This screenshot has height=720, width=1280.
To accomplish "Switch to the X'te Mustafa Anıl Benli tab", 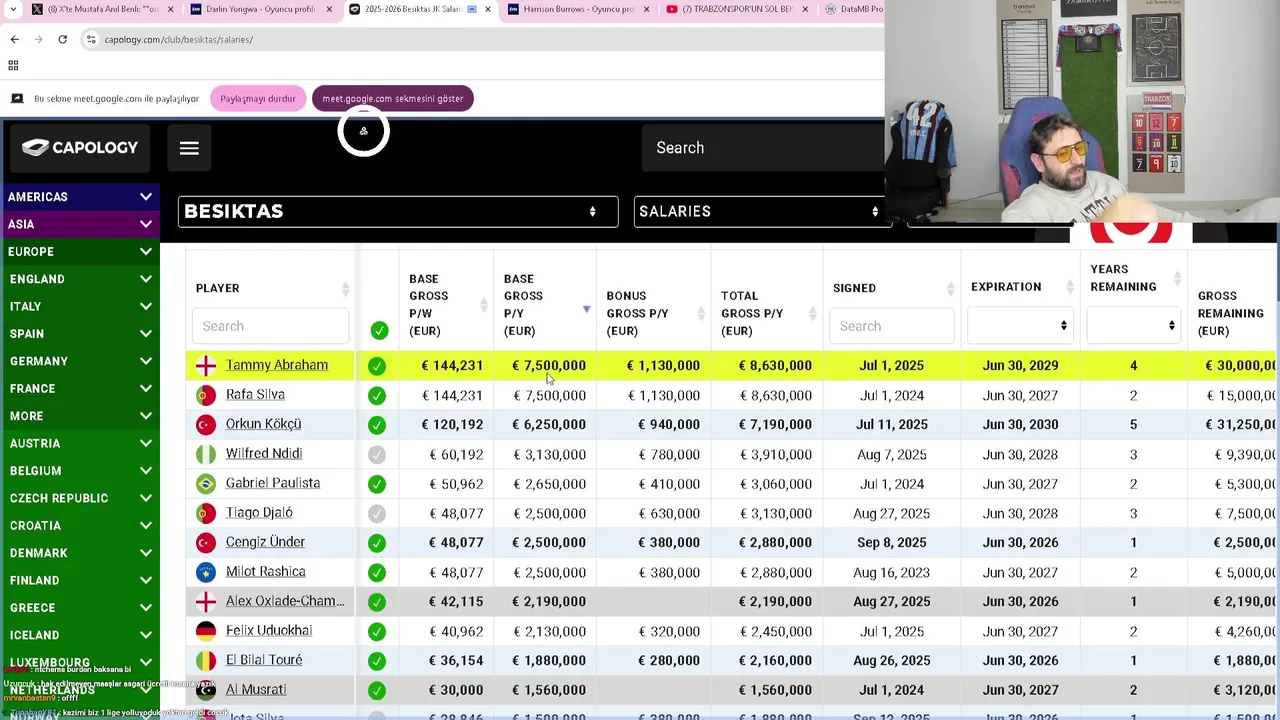I will 100,9.
